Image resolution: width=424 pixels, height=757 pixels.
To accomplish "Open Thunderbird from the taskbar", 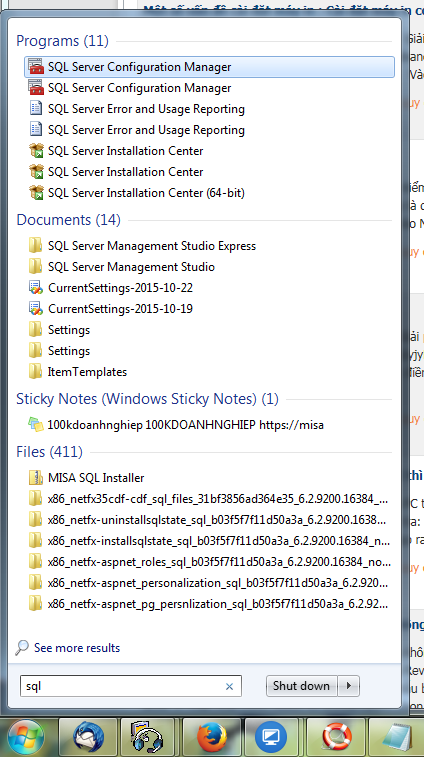I will click(x=88, y=738).
